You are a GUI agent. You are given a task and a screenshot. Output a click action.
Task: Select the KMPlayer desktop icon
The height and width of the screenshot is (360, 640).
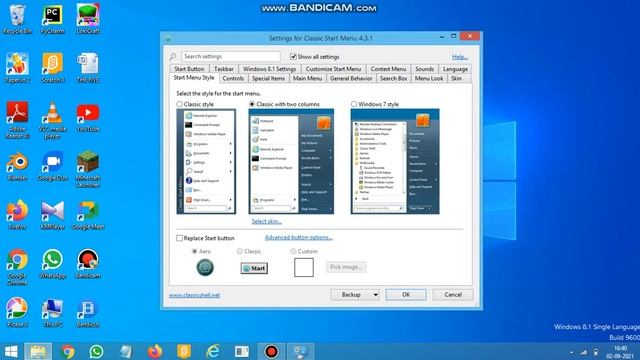click(x=53, y=215)
